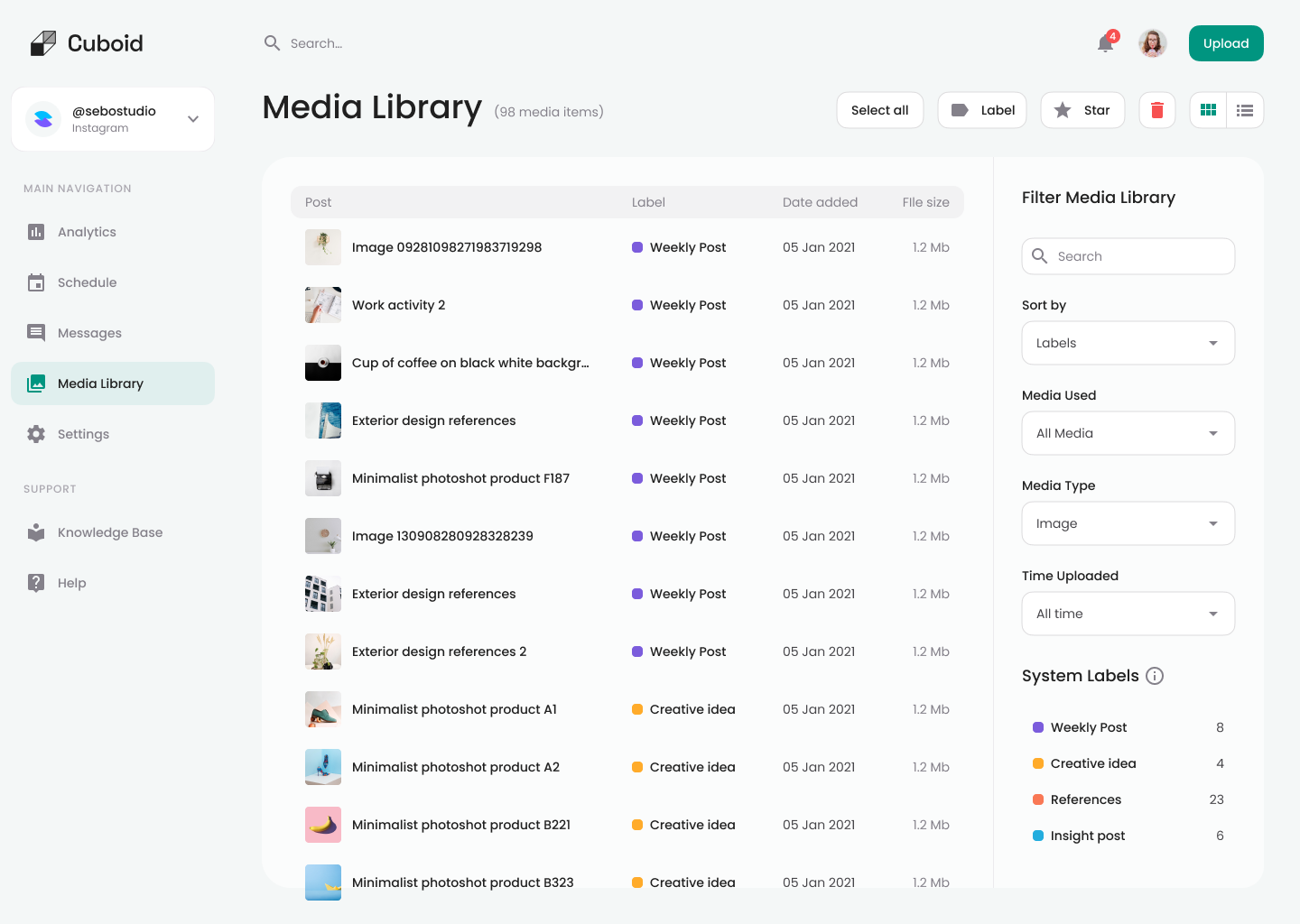Open the Knowledge Base icon
Viewport: 1300px width, 924px height.
pyautogui.click(x=36, y=532)
